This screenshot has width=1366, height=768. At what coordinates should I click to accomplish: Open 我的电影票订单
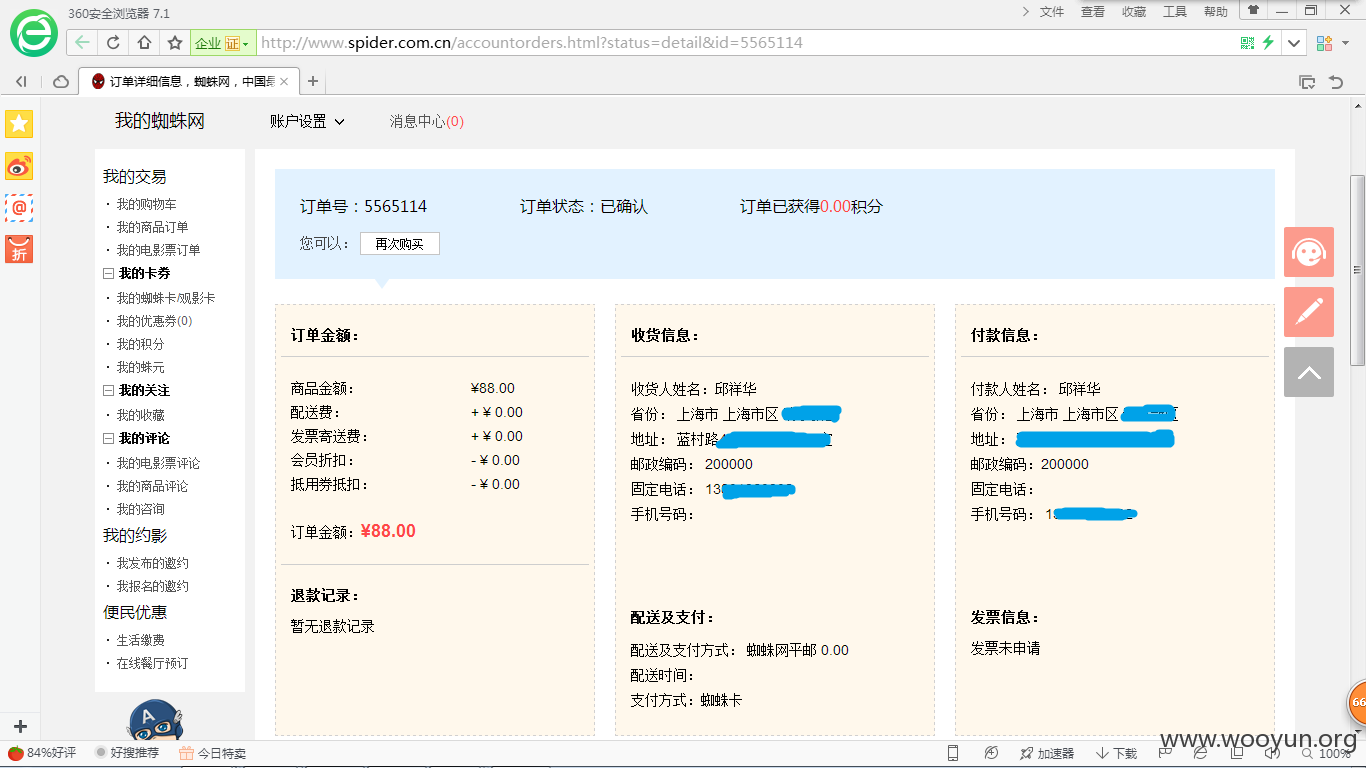pos(159,250)
